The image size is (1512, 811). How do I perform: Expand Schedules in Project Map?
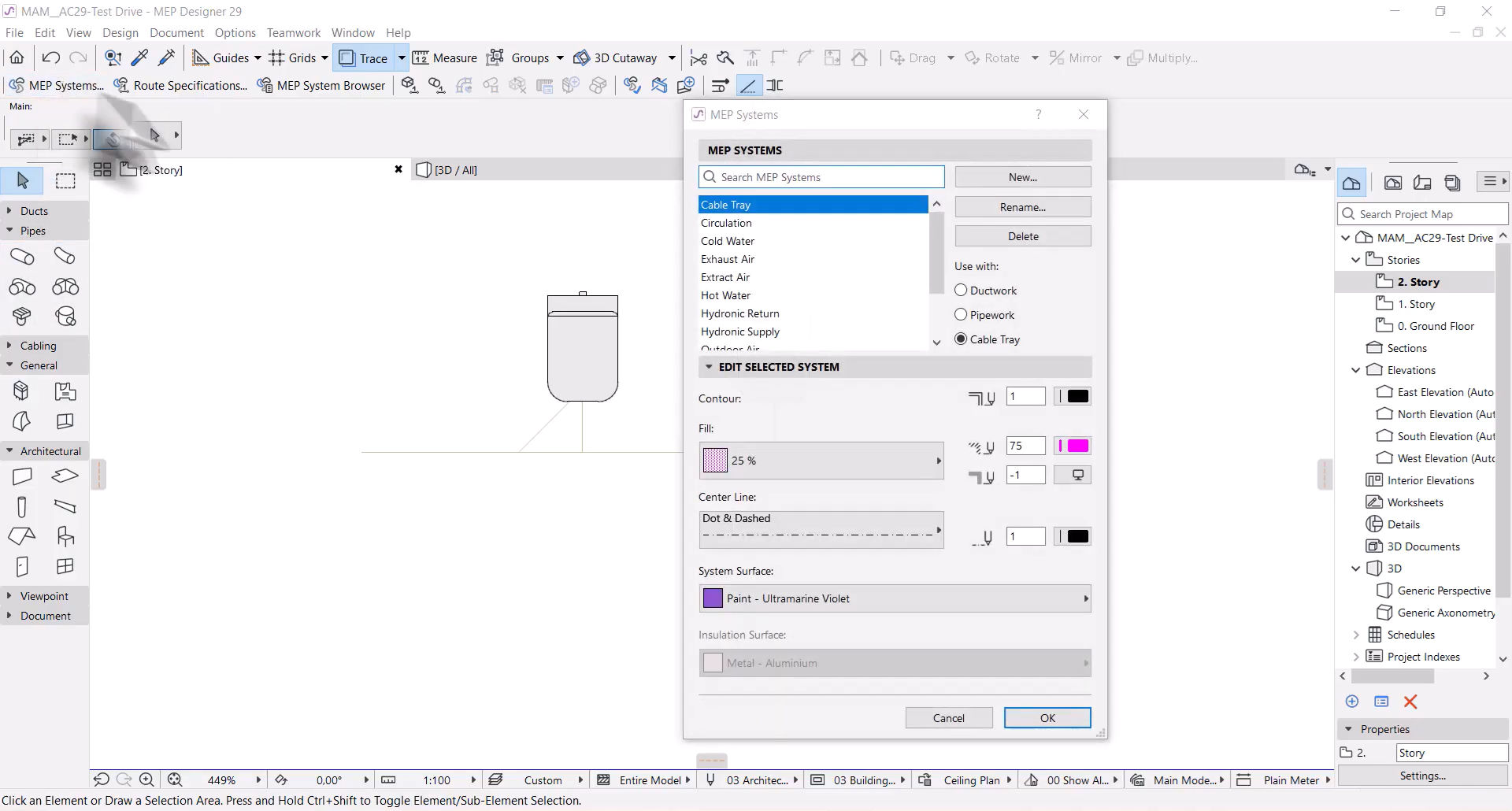coord(1356,634)
